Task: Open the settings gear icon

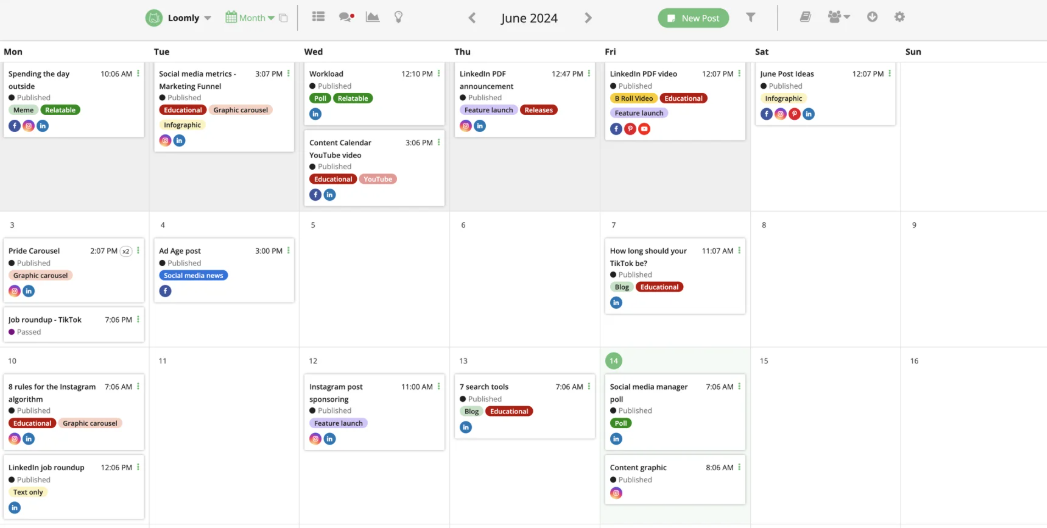Action: 900,17
